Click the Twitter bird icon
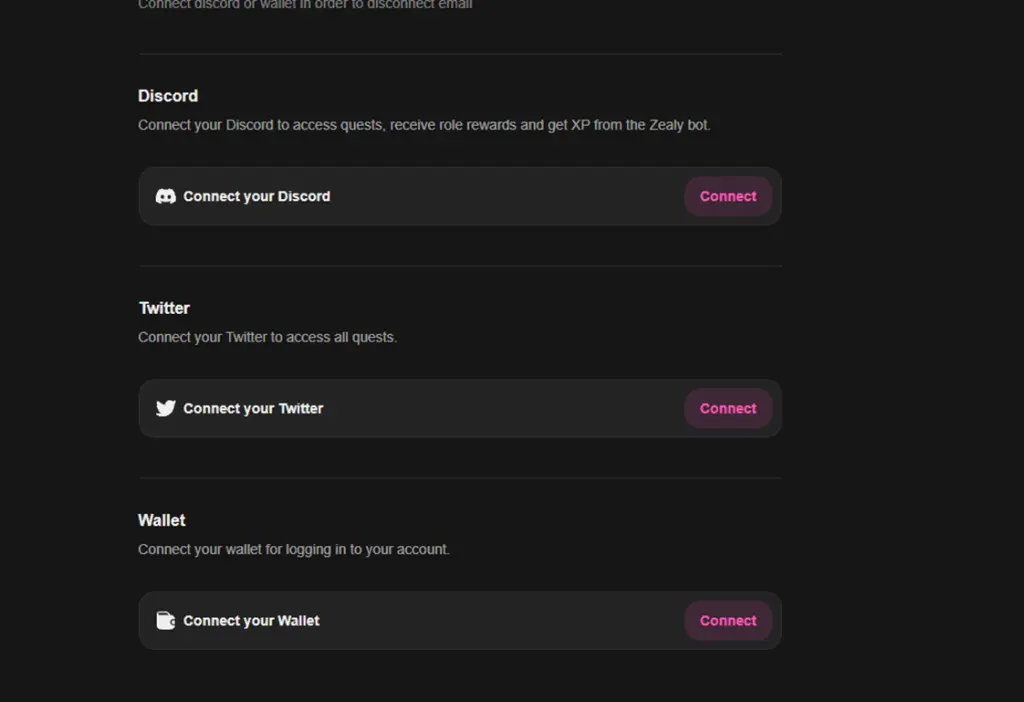This screenshot has width=1024, height=702. click(166, 409)
